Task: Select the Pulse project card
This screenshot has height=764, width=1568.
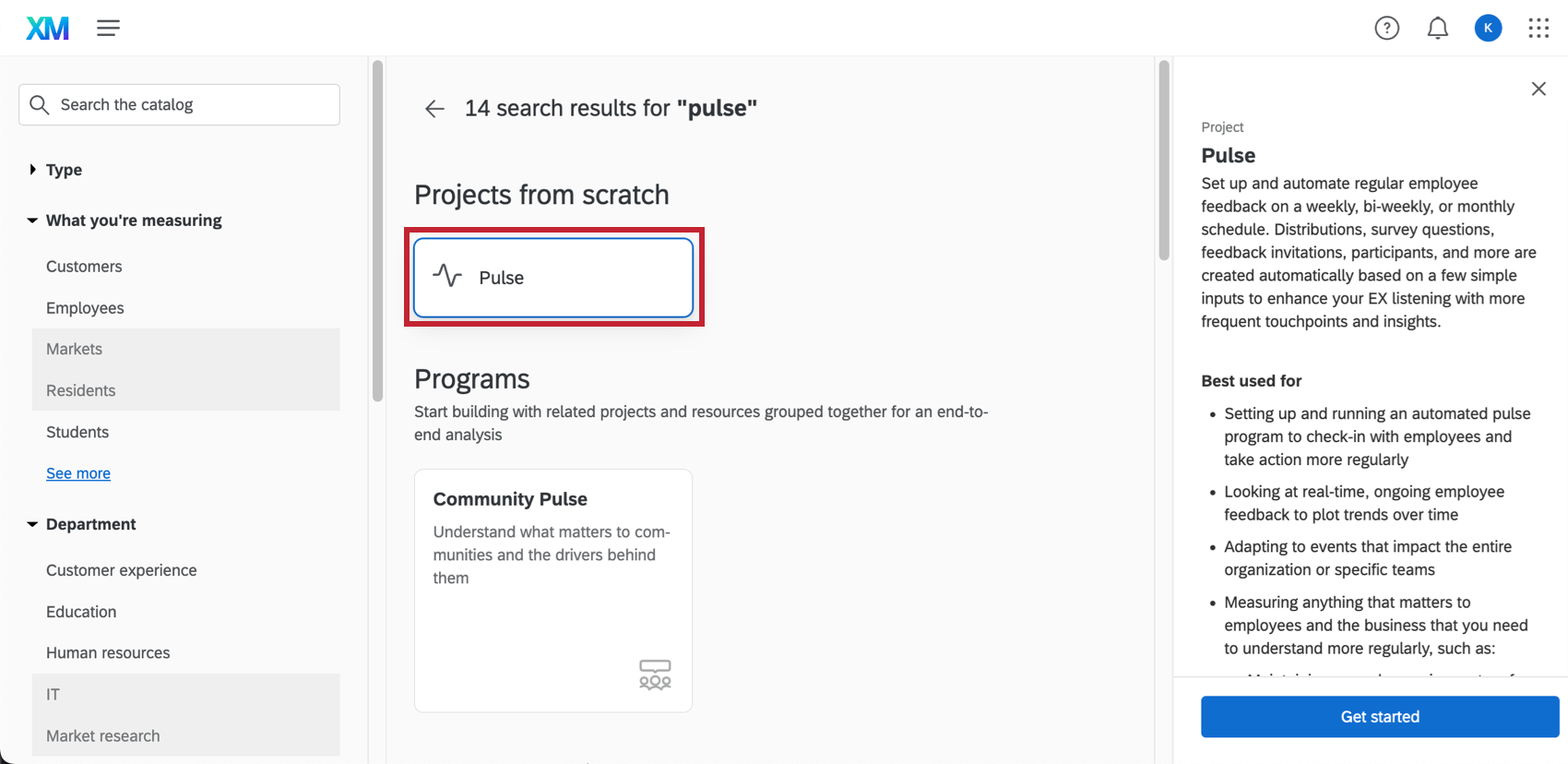Action: [x=553, y=278]
